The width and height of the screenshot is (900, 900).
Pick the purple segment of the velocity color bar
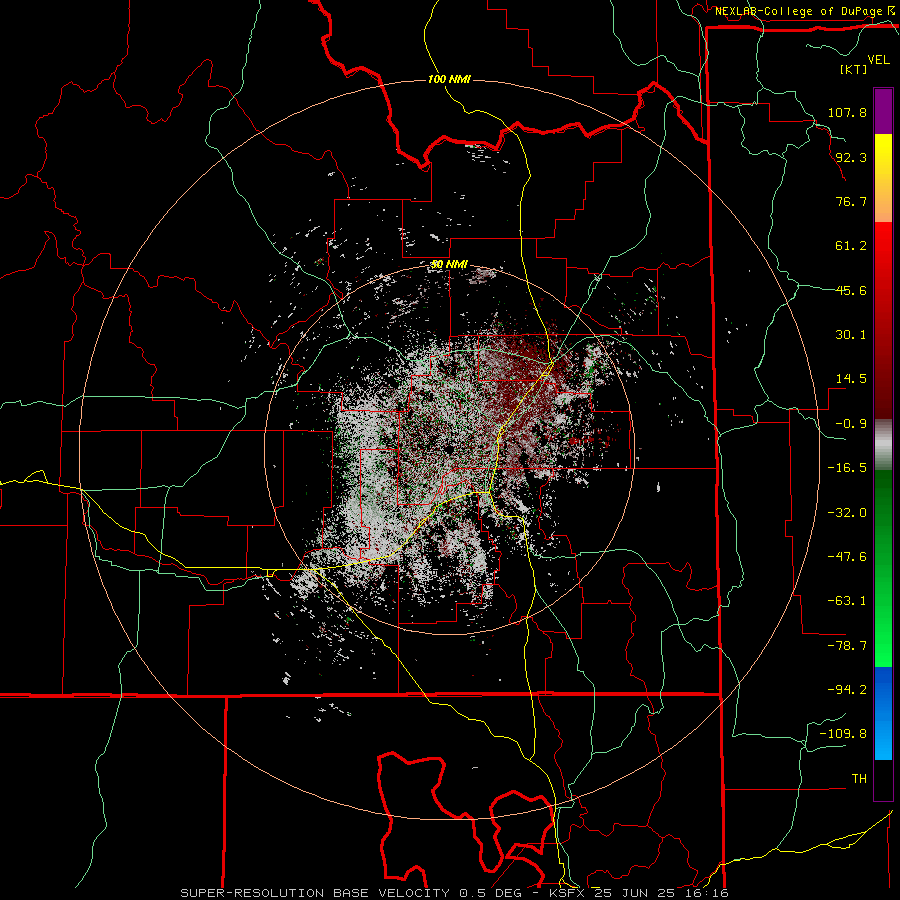[883, 111]
